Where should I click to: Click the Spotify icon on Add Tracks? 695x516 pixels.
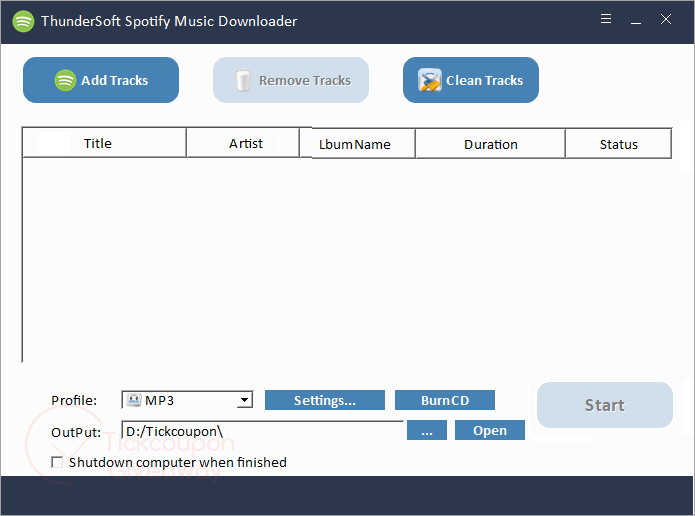(x=65, y=80)
